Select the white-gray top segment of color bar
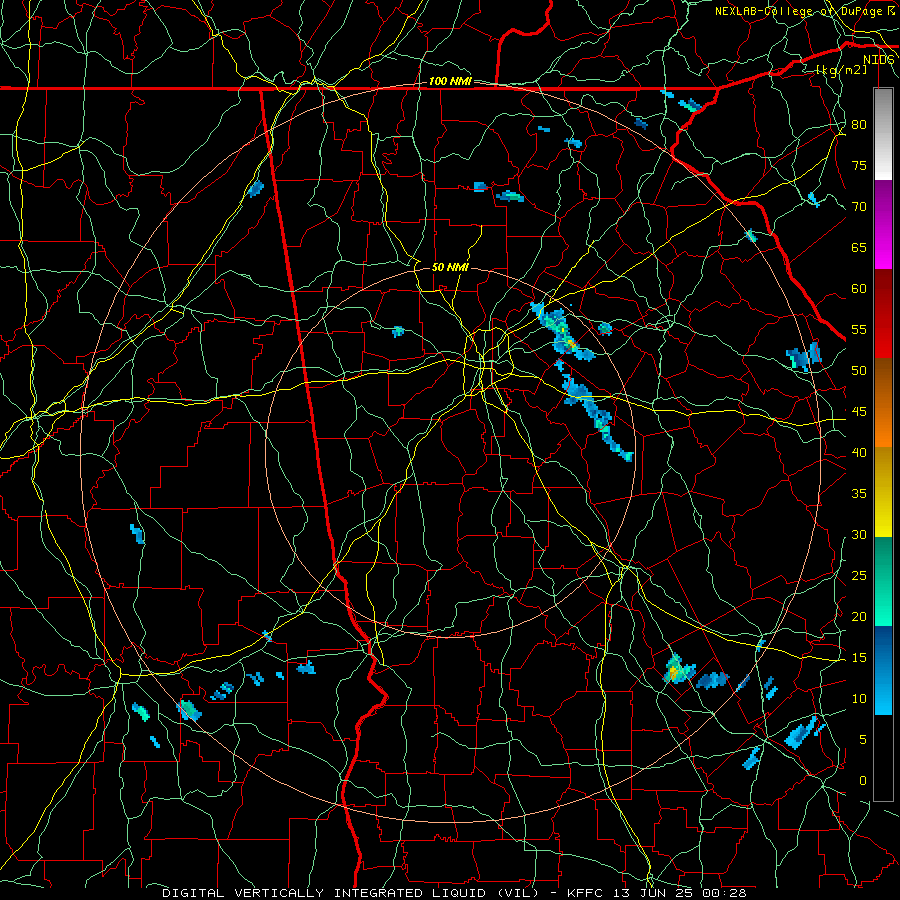 coord(883,134)
